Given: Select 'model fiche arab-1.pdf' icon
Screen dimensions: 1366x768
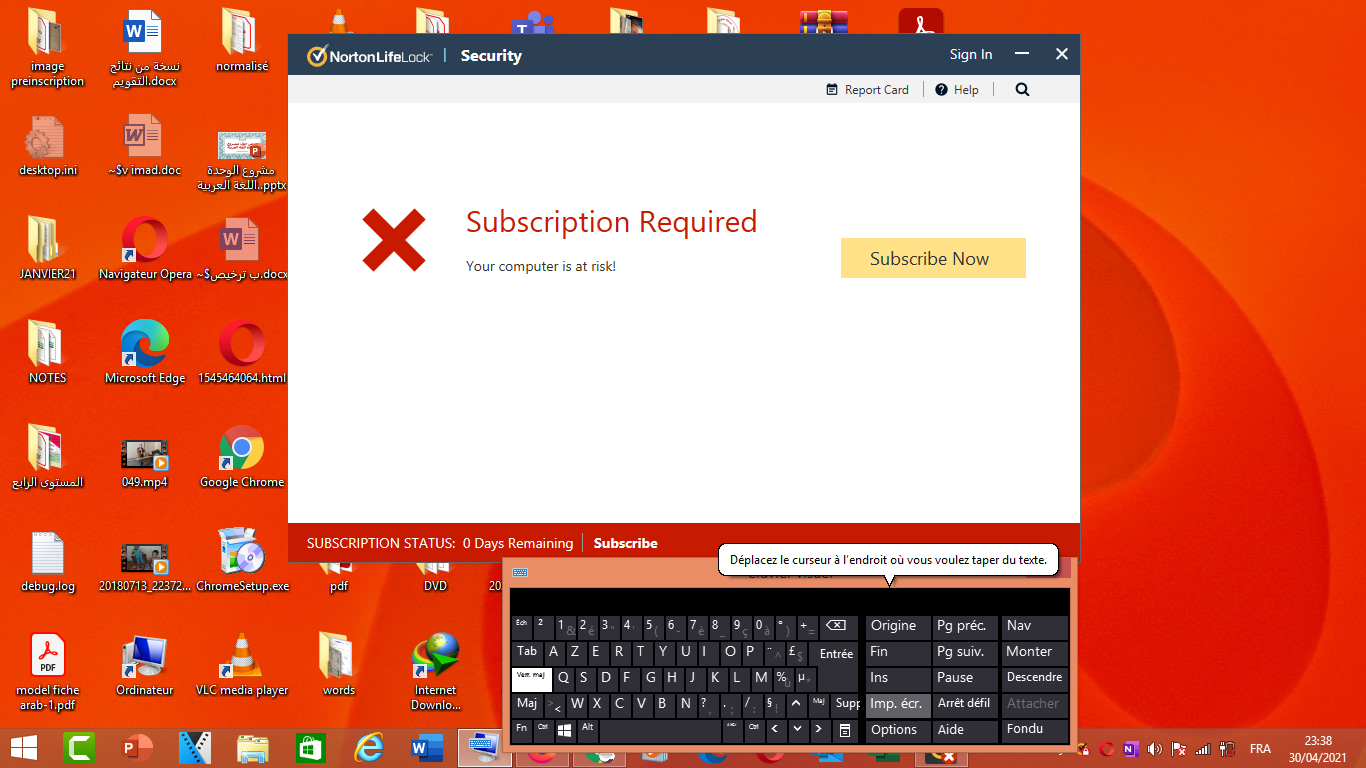Looking at the screenshot, I should [47, 670].
